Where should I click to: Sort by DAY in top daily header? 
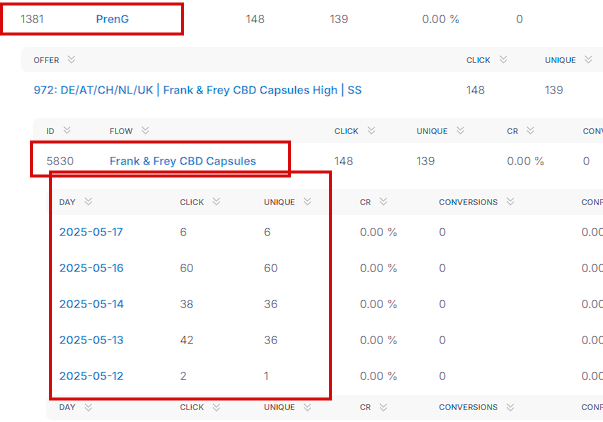click(x=88, y=202)
